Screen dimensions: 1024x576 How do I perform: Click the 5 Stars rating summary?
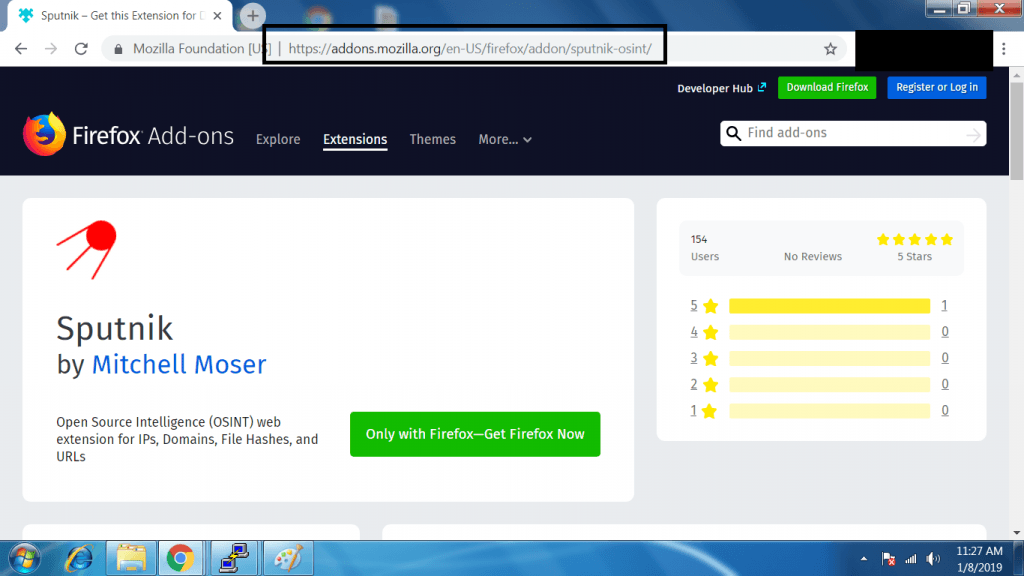(x=914, y=248)
